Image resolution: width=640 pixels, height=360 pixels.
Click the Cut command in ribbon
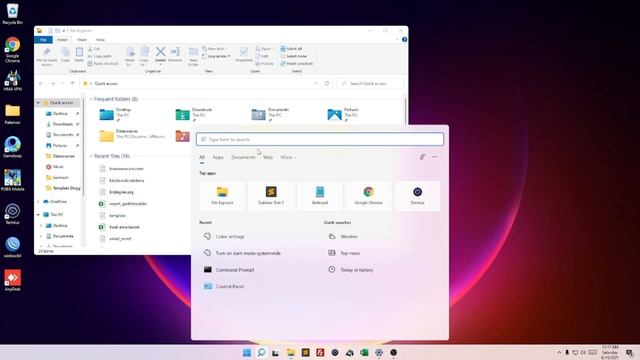coord(94,49)
